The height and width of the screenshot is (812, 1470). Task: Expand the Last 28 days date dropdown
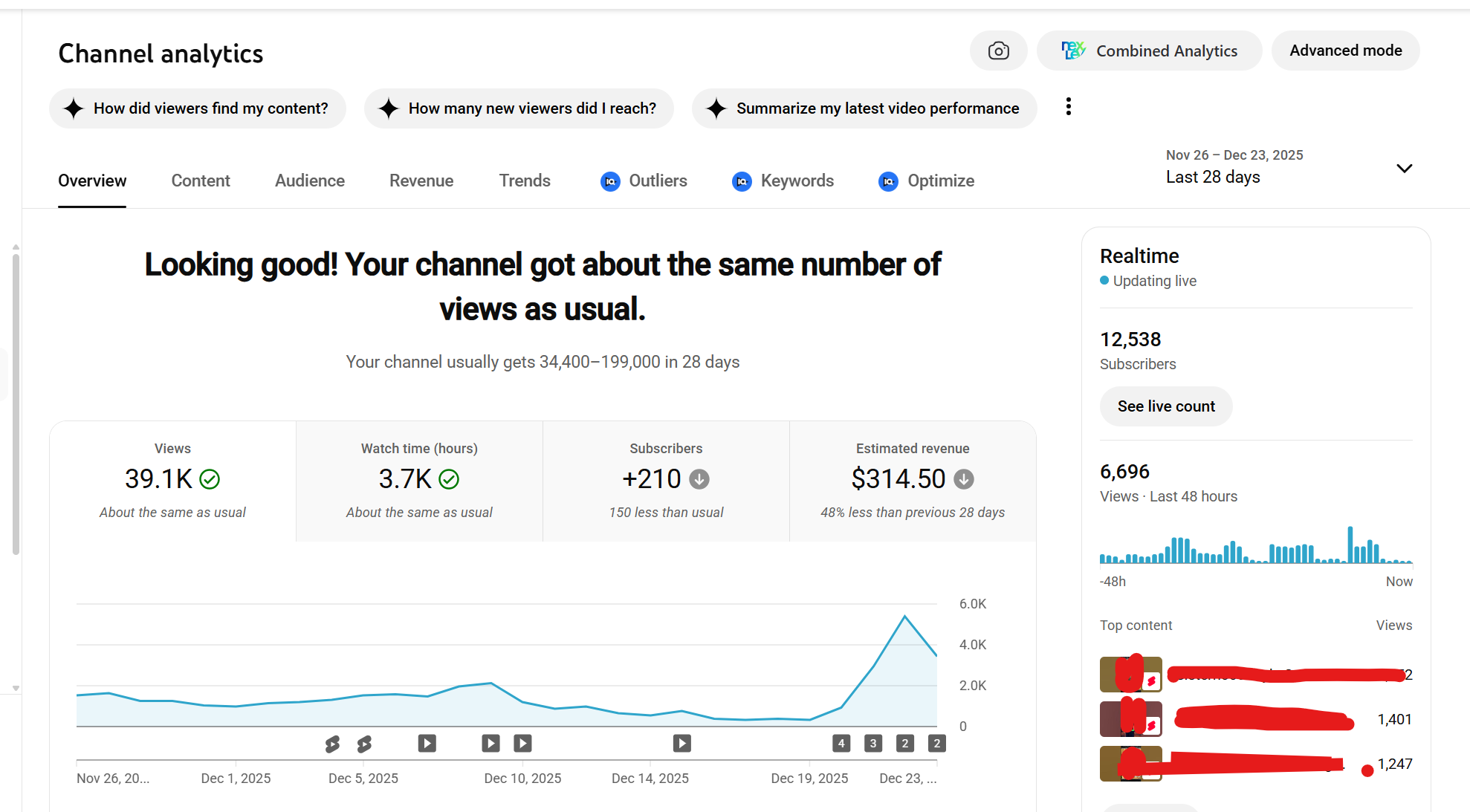[1403, 168]
